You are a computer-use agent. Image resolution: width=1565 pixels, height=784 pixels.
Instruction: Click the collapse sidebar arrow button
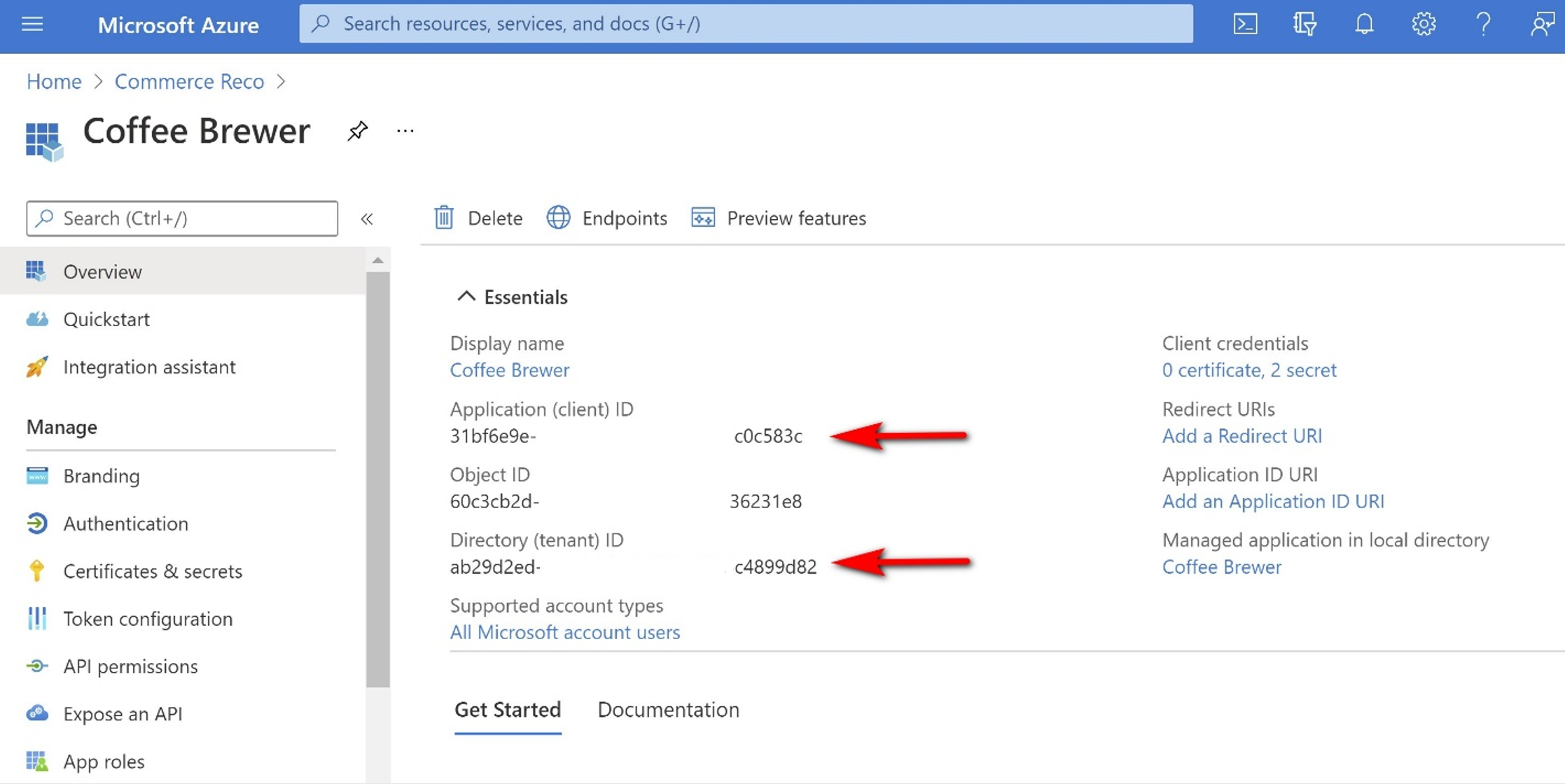tap(368, 218)
